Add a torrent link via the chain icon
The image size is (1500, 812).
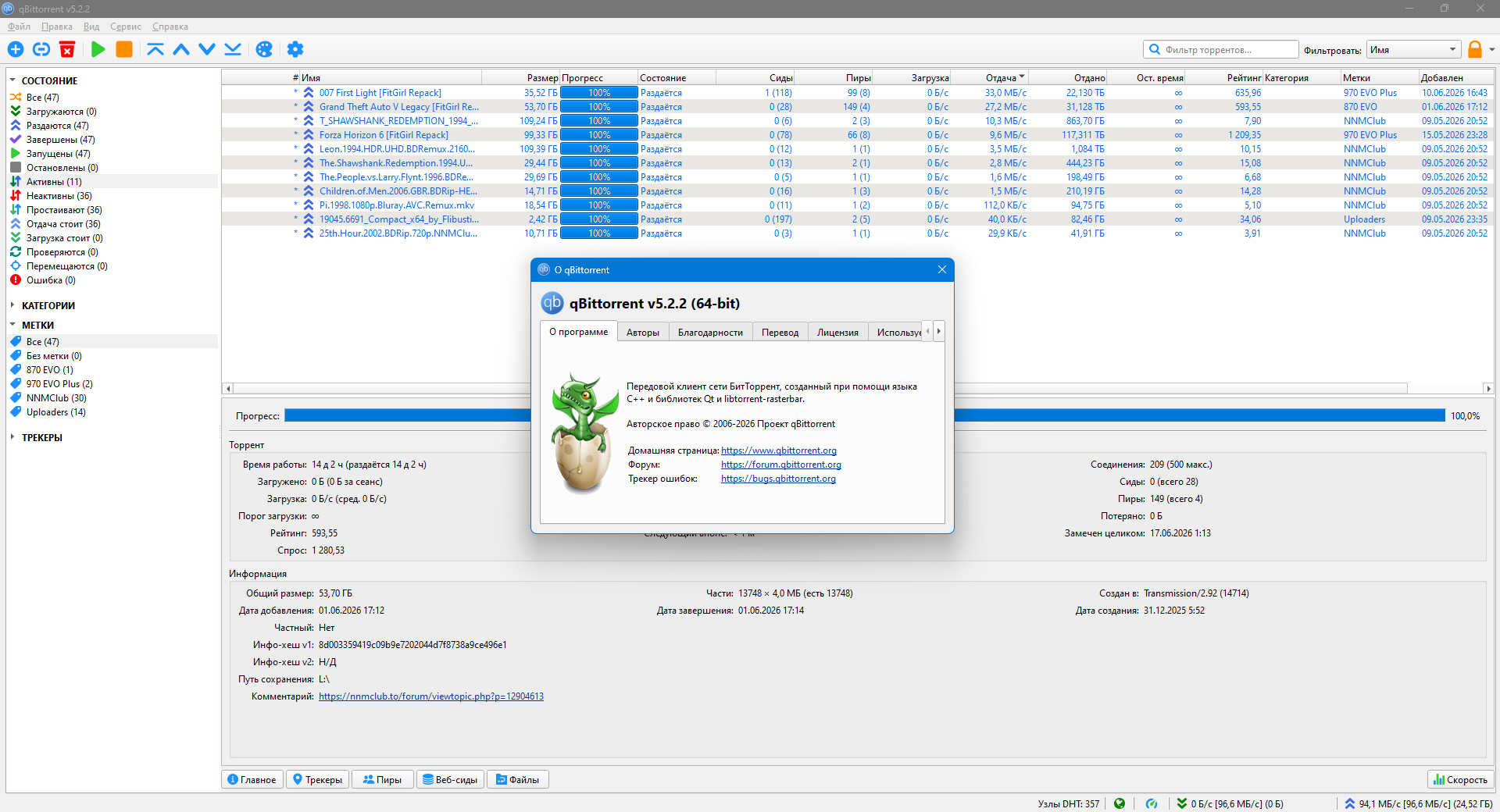41,49
